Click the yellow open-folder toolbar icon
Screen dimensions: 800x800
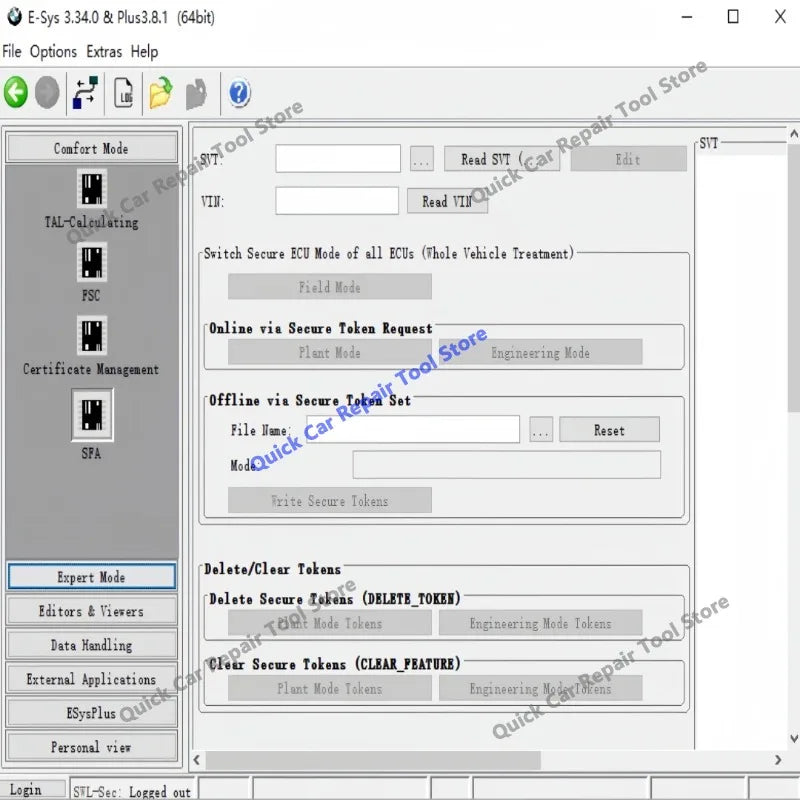pyautogui.click(x=161, y=93)
